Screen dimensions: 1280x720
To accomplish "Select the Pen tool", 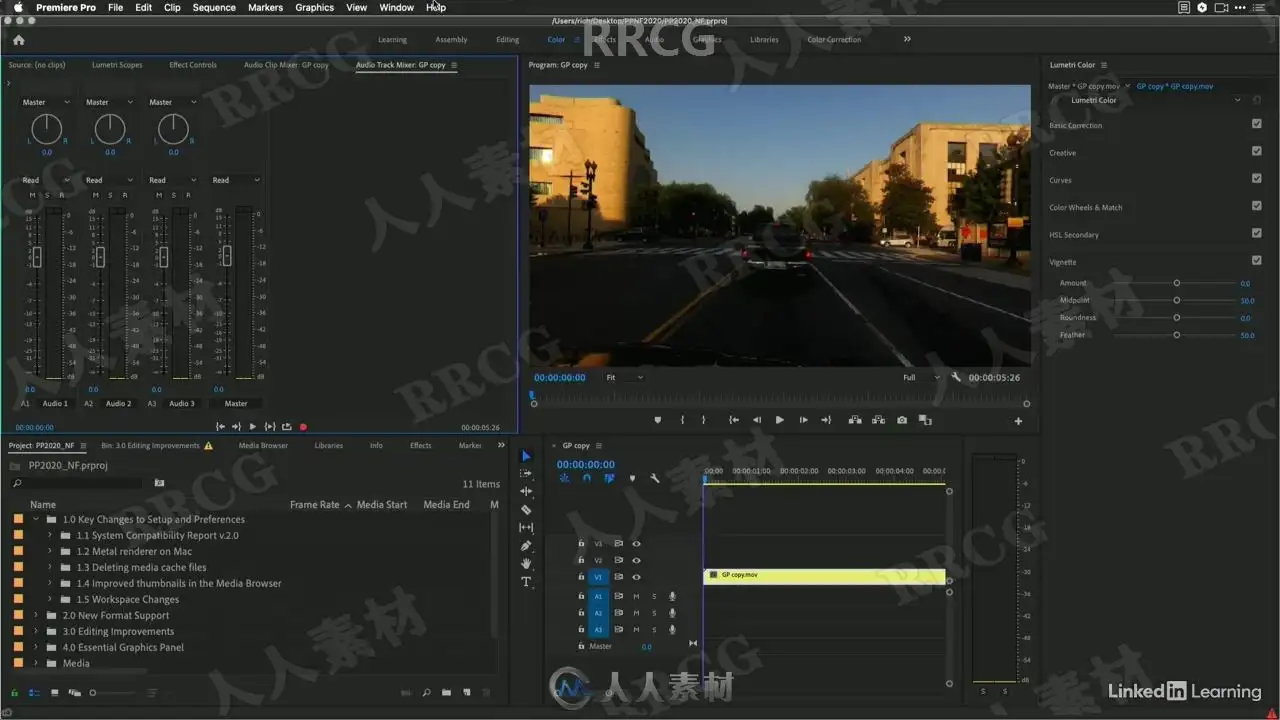I will [x=526, y=546].
